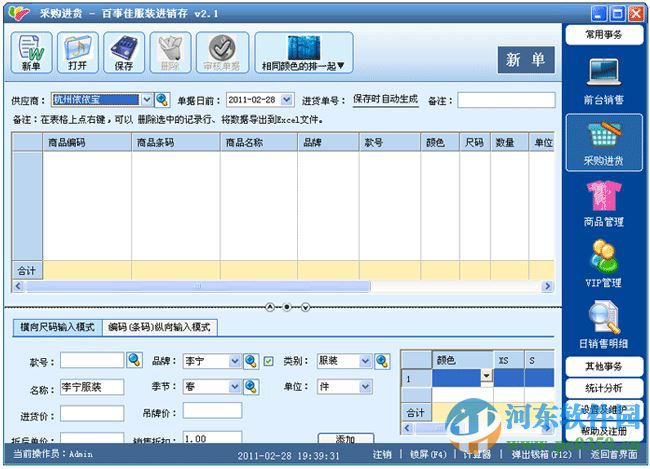Expand the 单位 dropdown showing 件
Image resolution: width=650 pixels, height=469 pixels.
tap(365, 387)
